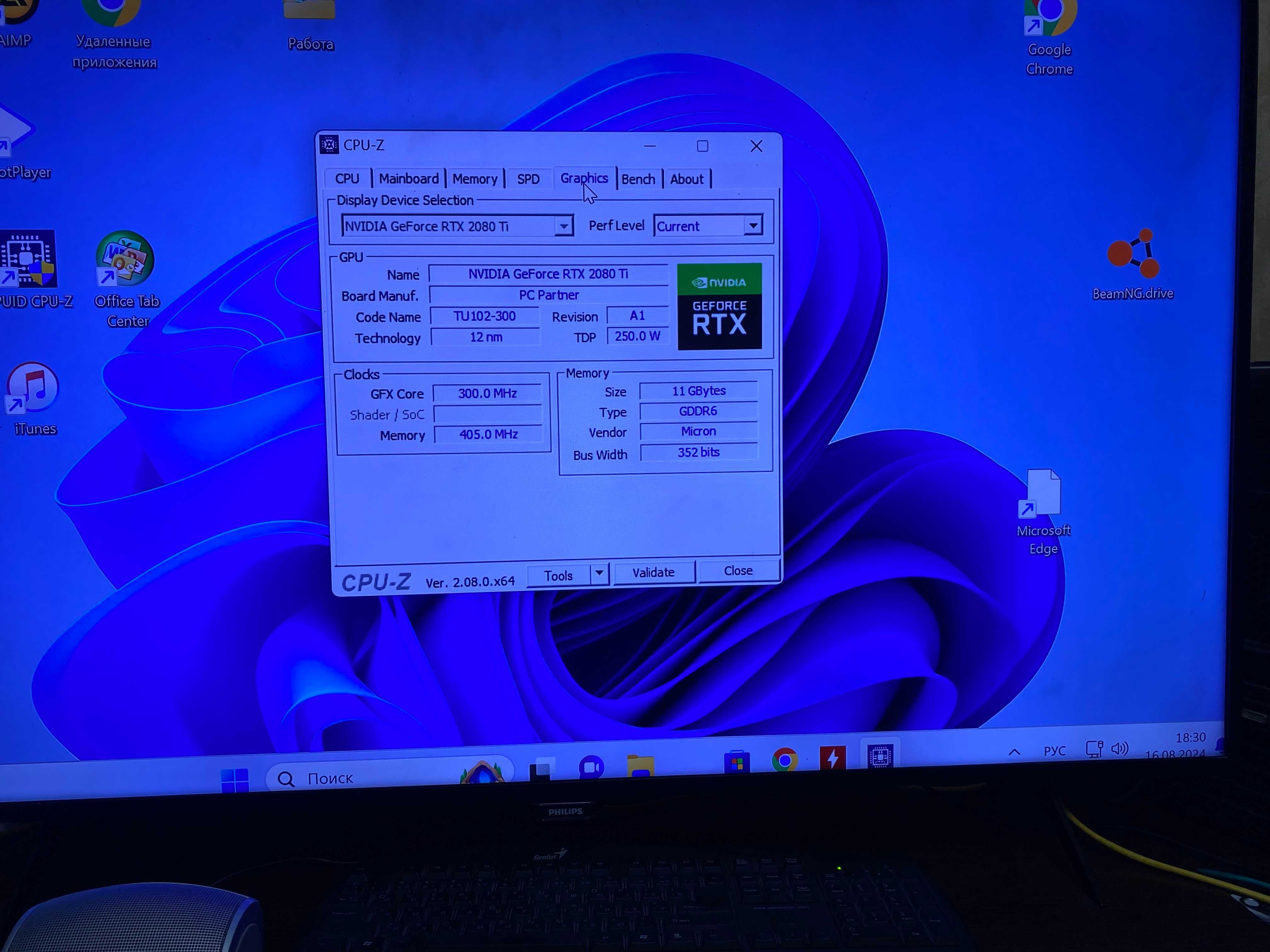
Task: Close CPU-Z with the X button
Action: tap(756, 146)
